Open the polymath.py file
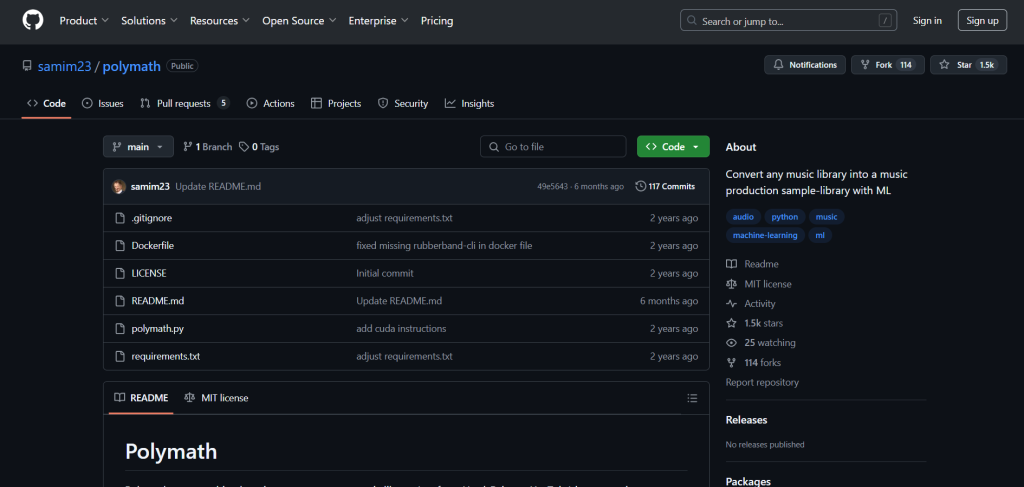 tap(157, 328)
